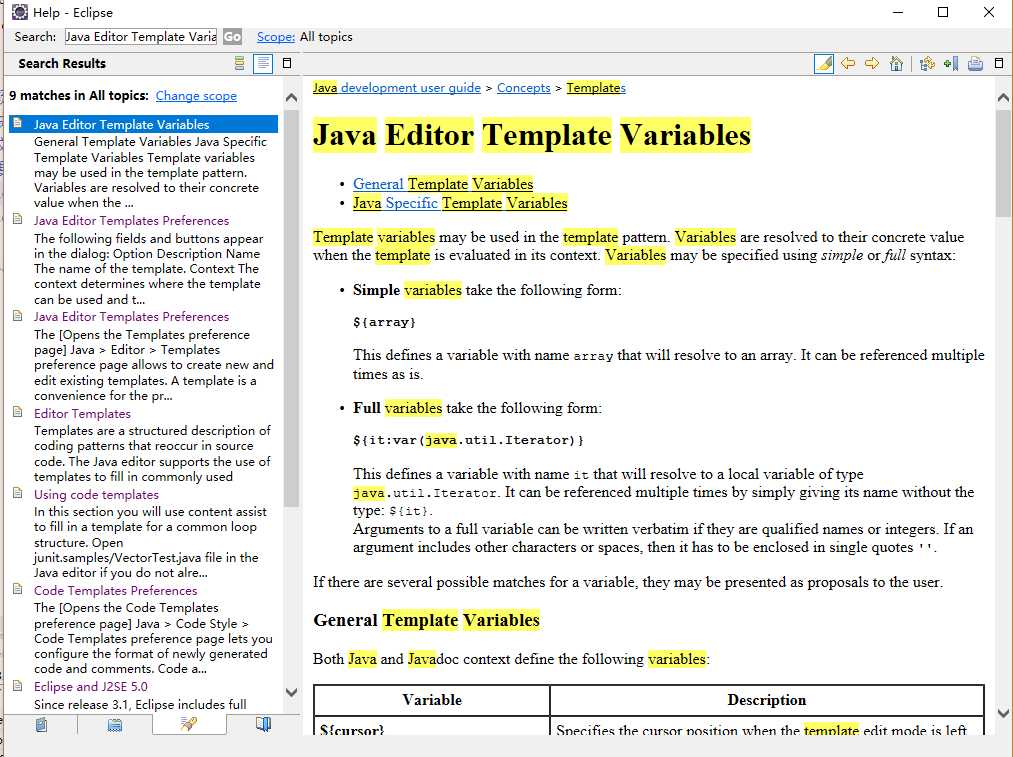Switch to the Index tab icon
This screenshot has width=1013, height=757.
pos(115,725)
